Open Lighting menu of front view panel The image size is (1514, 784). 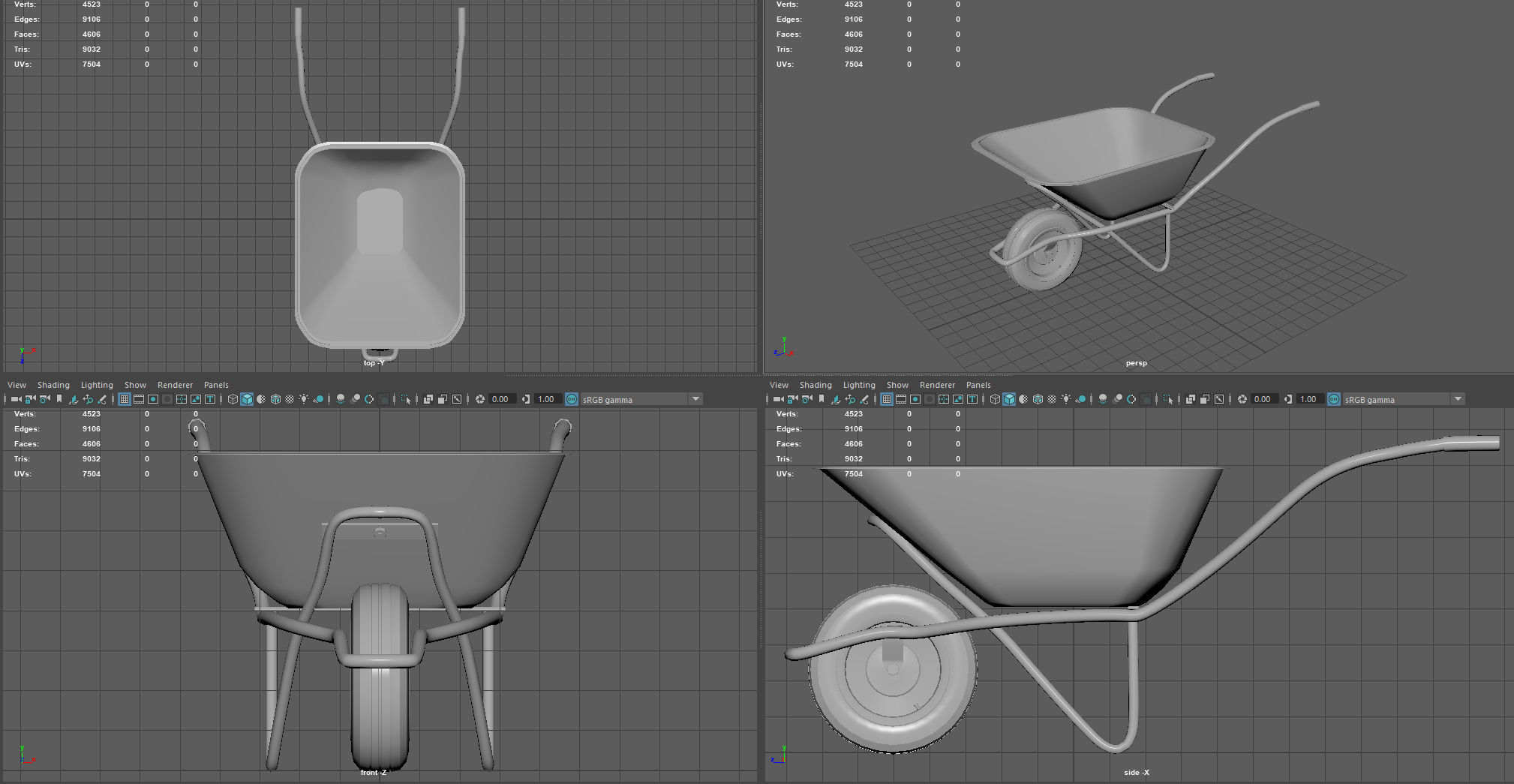click(97, 385)
